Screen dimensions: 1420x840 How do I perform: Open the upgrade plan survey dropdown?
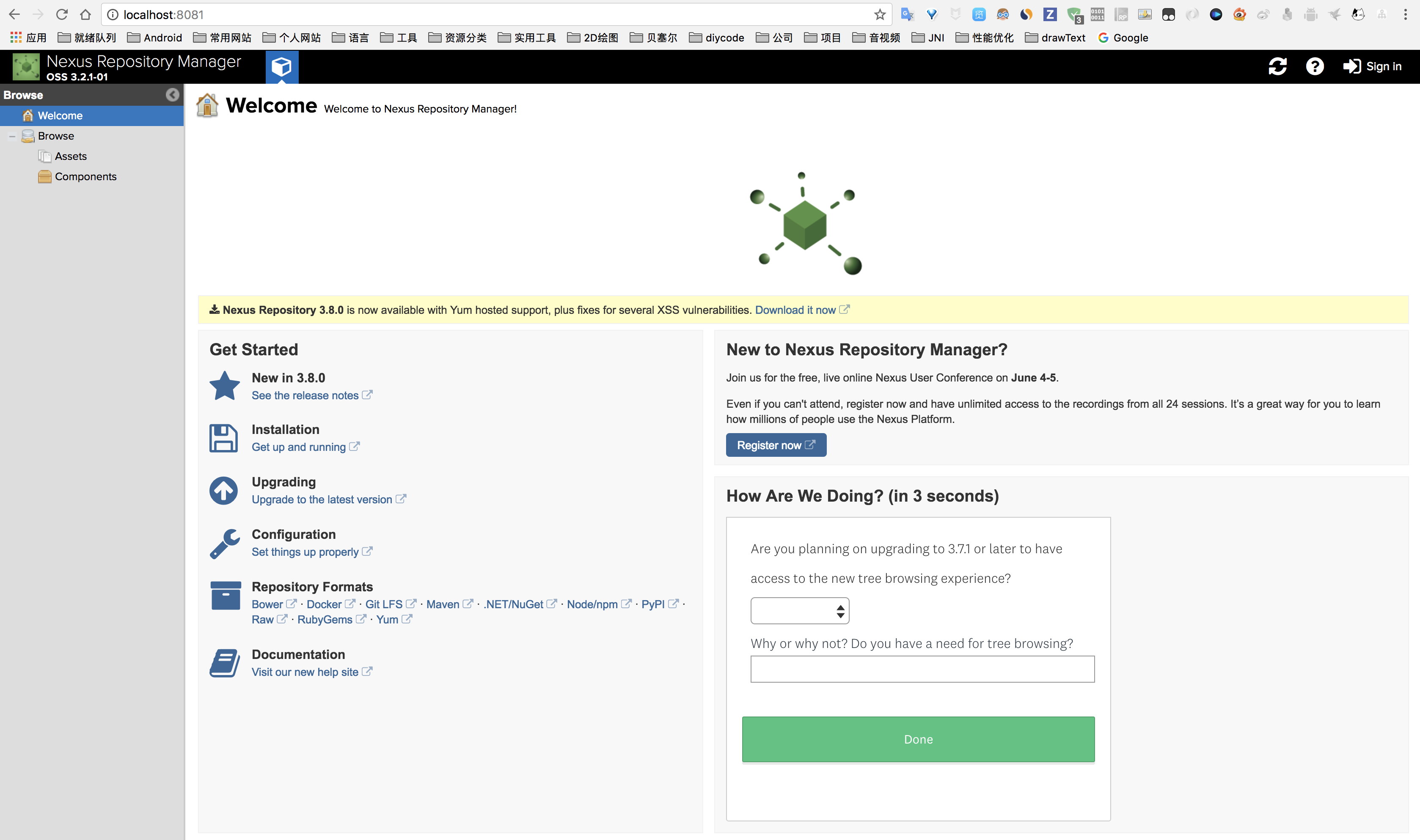[x=799, y=611]
